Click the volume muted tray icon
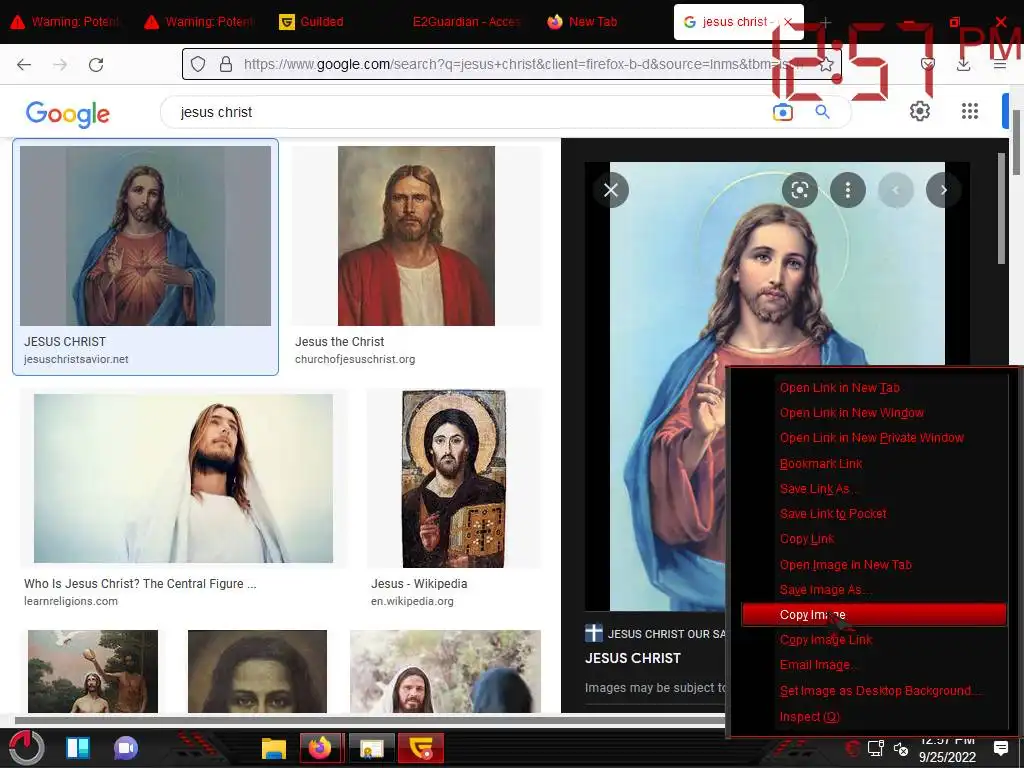The image size is (1024, 768). pos(901,749)
